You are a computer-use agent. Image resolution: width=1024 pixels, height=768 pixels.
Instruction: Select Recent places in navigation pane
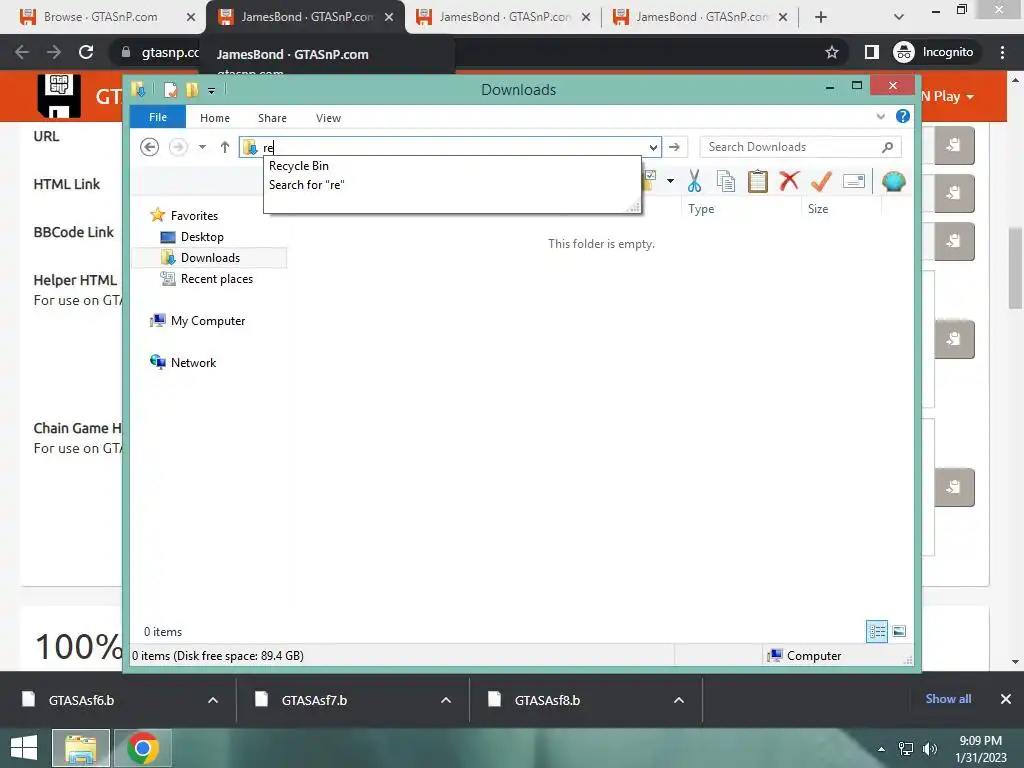pyautogui.click(x=217, y=279)
